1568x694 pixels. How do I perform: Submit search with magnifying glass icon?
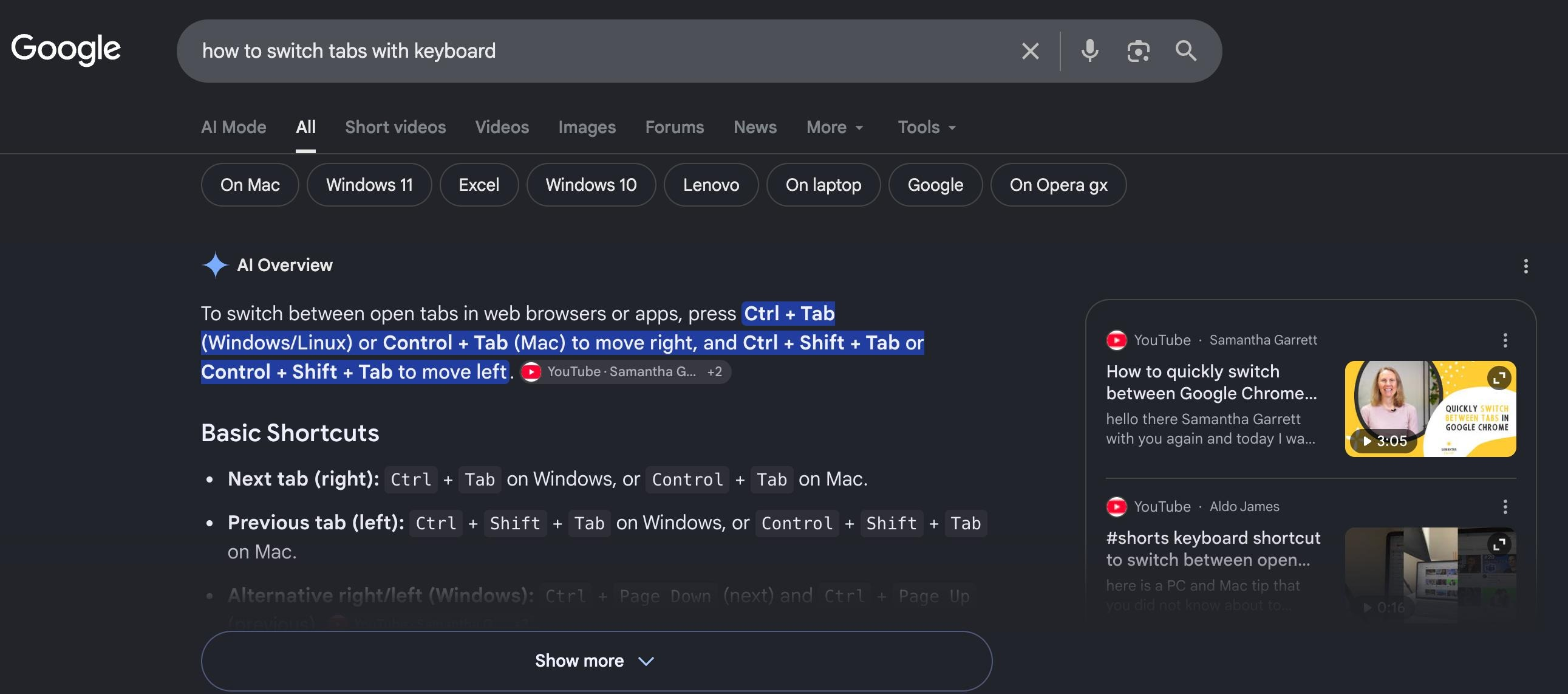(1186, 51)
